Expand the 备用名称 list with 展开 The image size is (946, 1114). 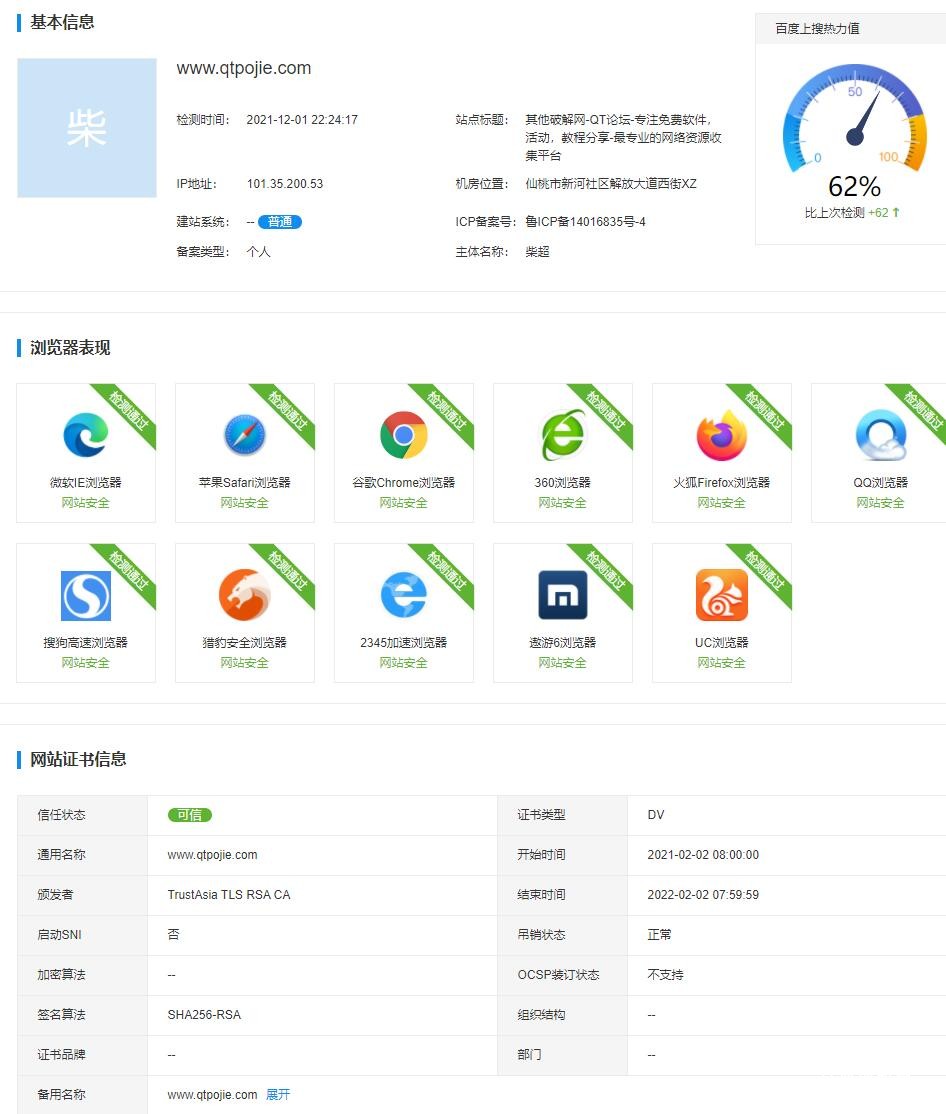(x=278, y=1095)
